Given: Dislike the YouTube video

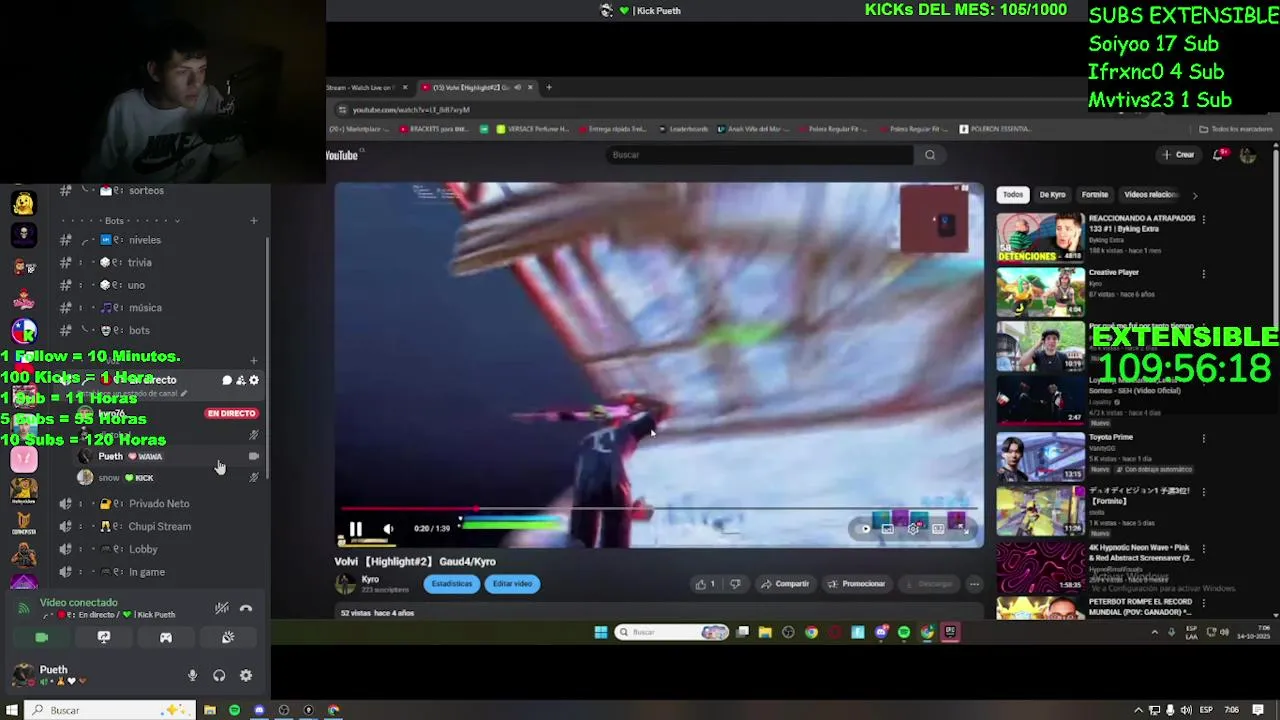Looking at the screenshot, I should pos(735,584).
